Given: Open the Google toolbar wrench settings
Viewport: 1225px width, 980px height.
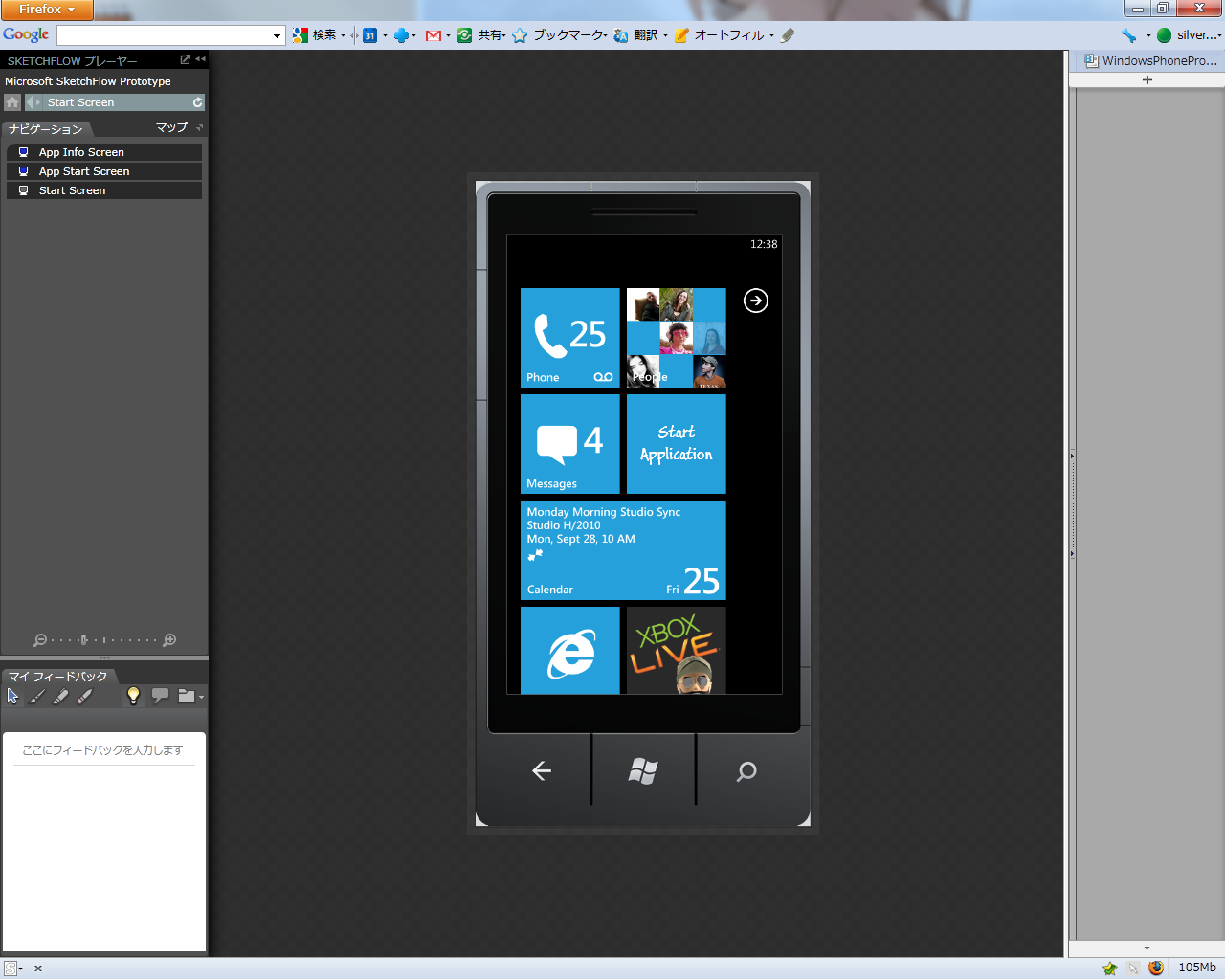Looking at the screenshot, I should (x=1129, y=35).
